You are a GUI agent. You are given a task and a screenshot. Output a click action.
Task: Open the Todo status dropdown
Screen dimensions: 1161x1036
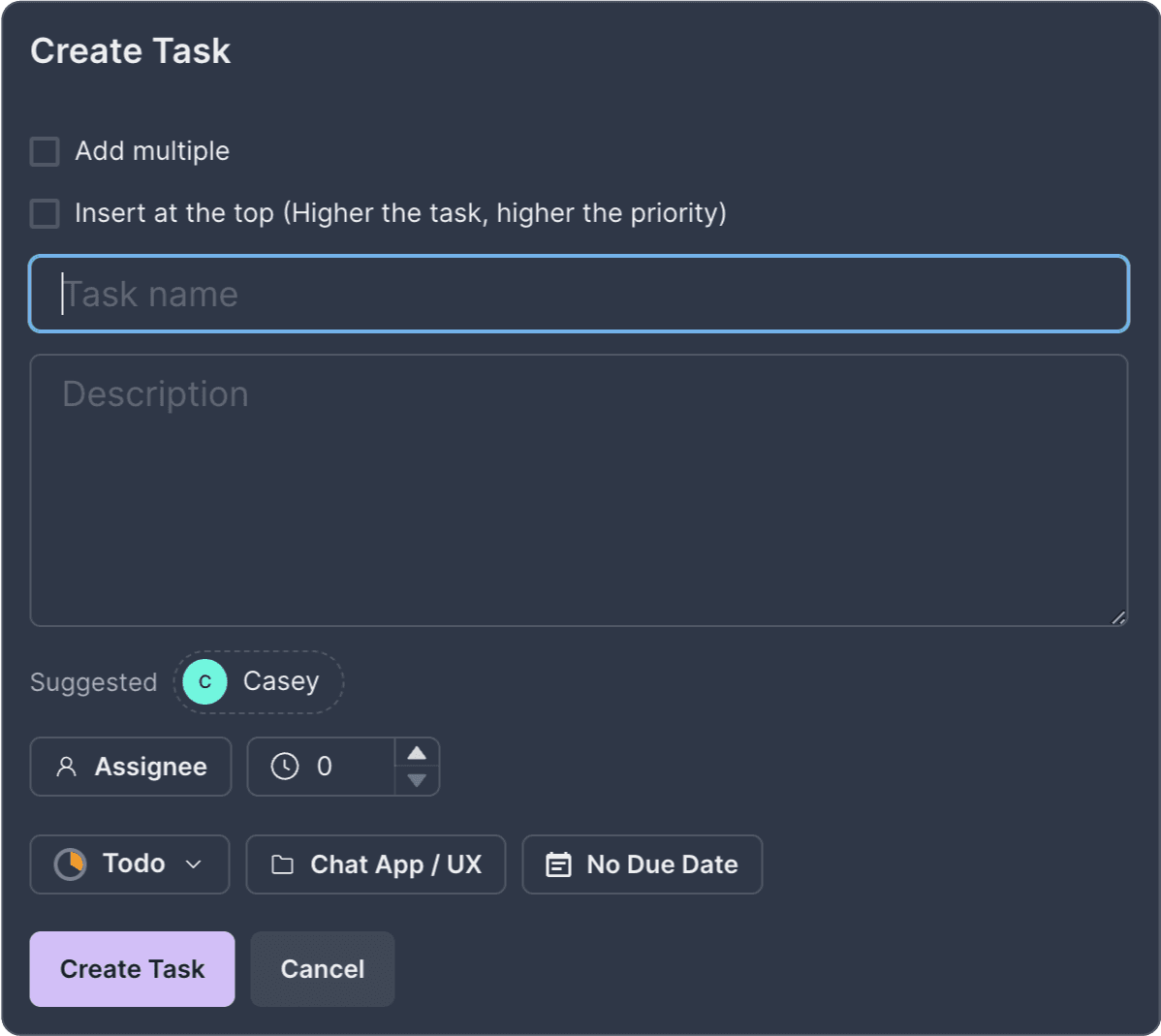pos(130,864)
